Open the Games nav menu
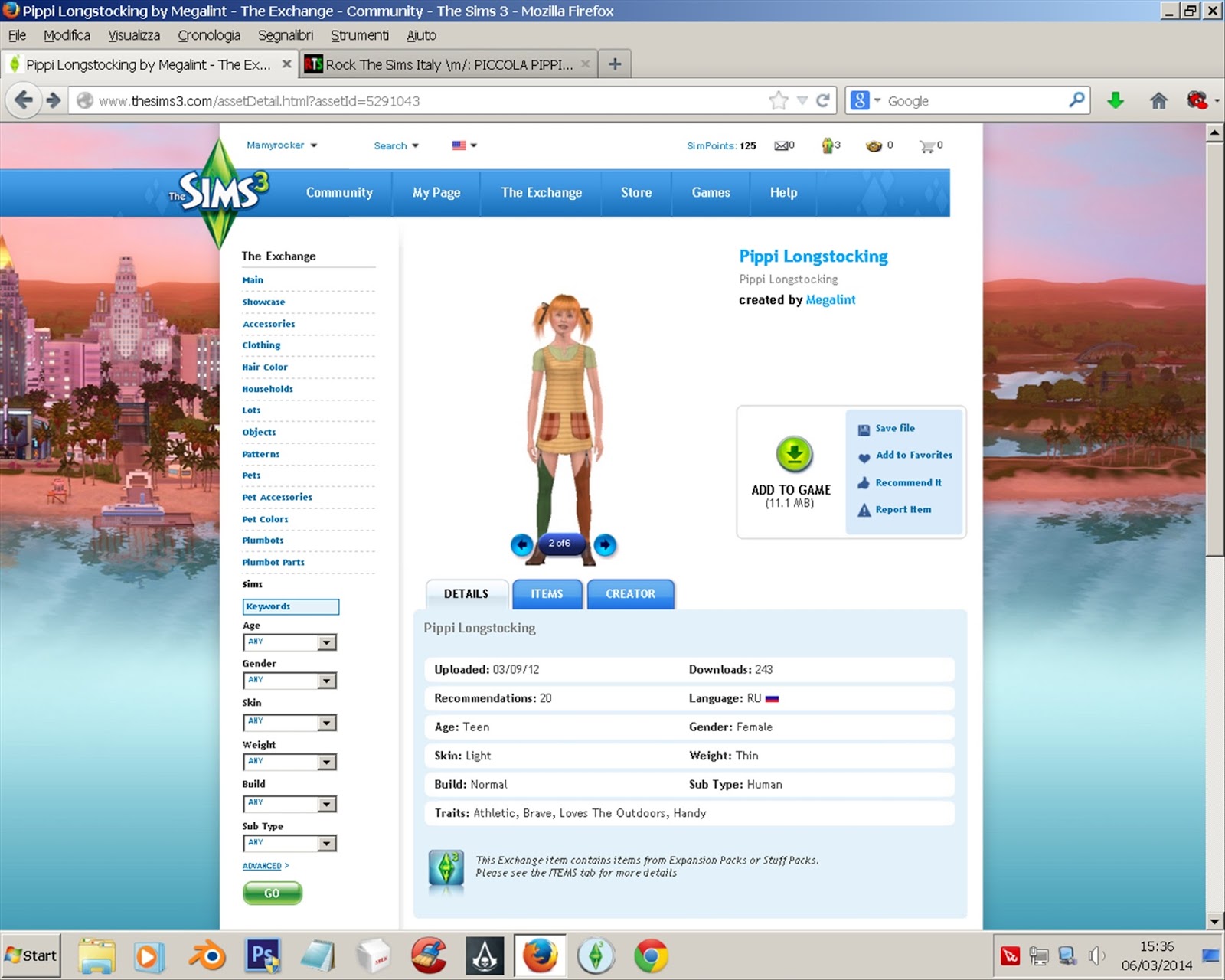 tap(710, 193)
